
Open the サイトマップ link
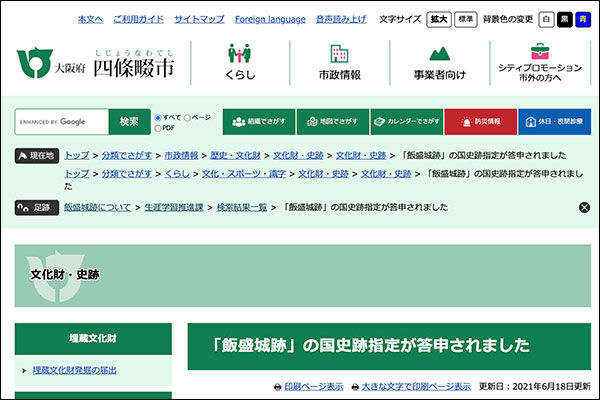[199, 19]
